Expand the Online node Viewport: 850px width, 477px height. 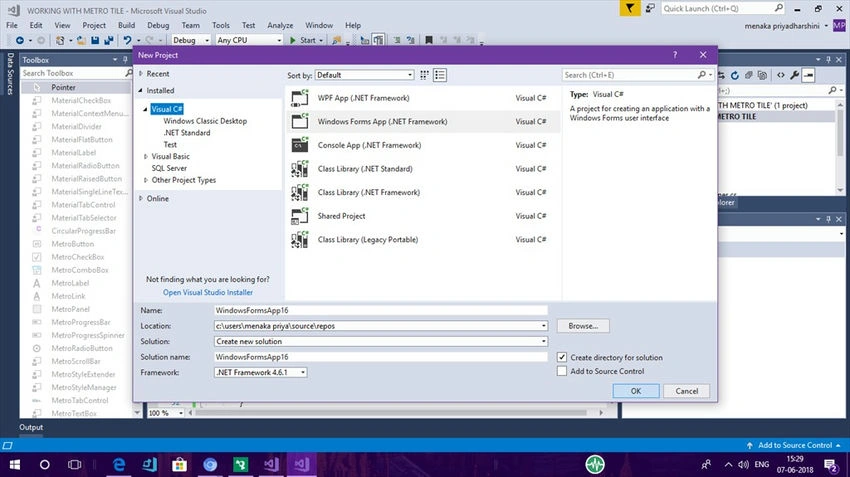pyautogui.click(x=141, y=198)
